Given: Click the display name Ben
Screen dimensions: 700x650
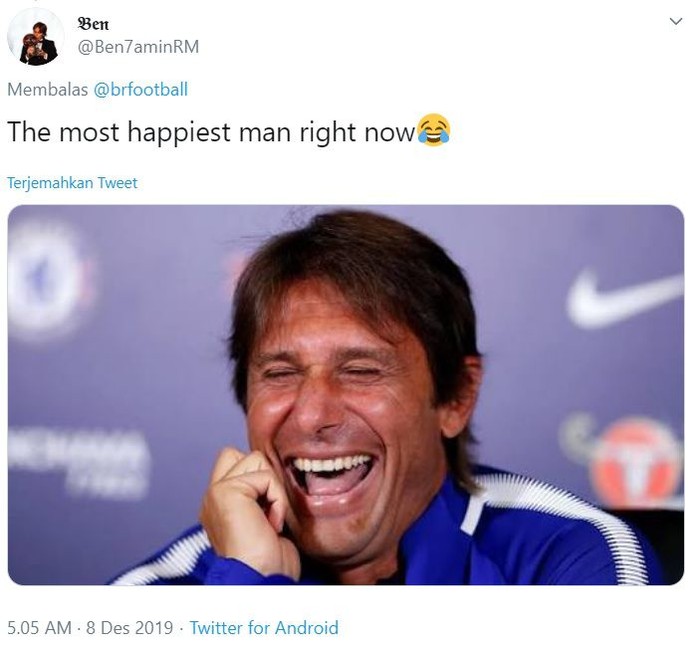Looking at the screenshot, I should tap(93, 23).
